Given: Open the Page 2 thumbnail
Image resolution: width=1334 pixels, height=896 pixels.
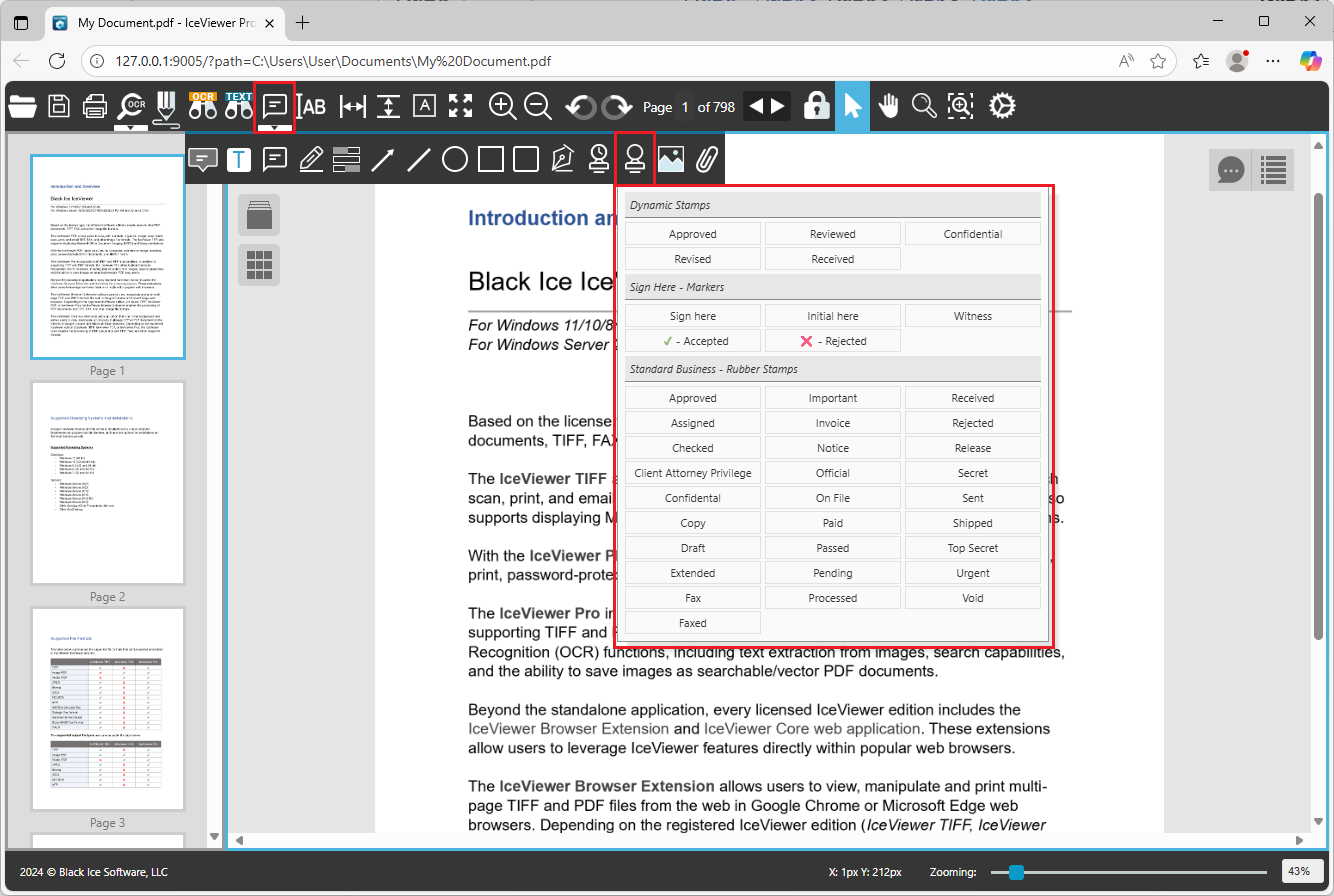Looking at the screenshot, I should pos(108,483).
